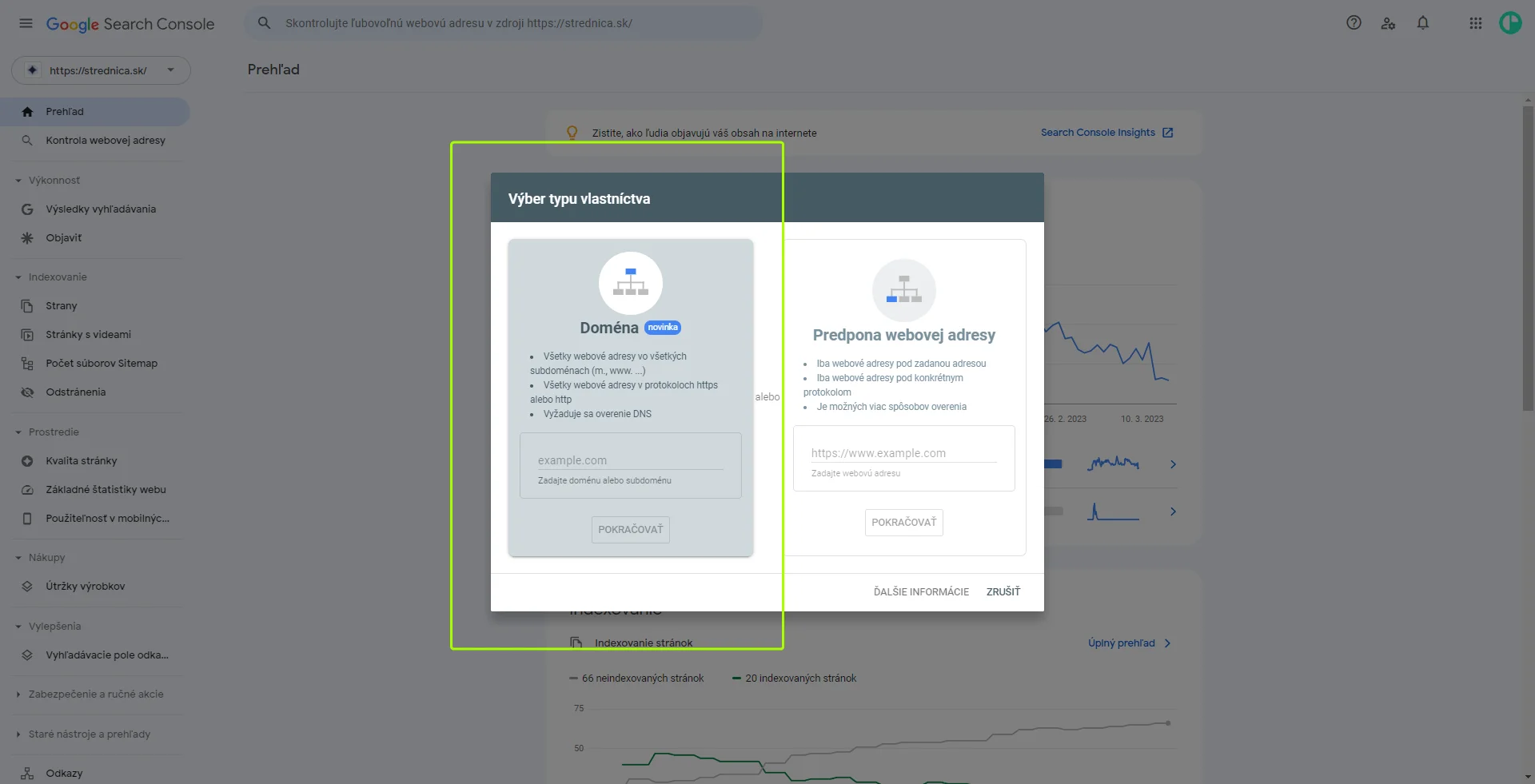Image resolution: width=1535 pixels, height=784 pixels.
Task: Click Zrušiť to close the dialog
Action: tap(1003, 592)
